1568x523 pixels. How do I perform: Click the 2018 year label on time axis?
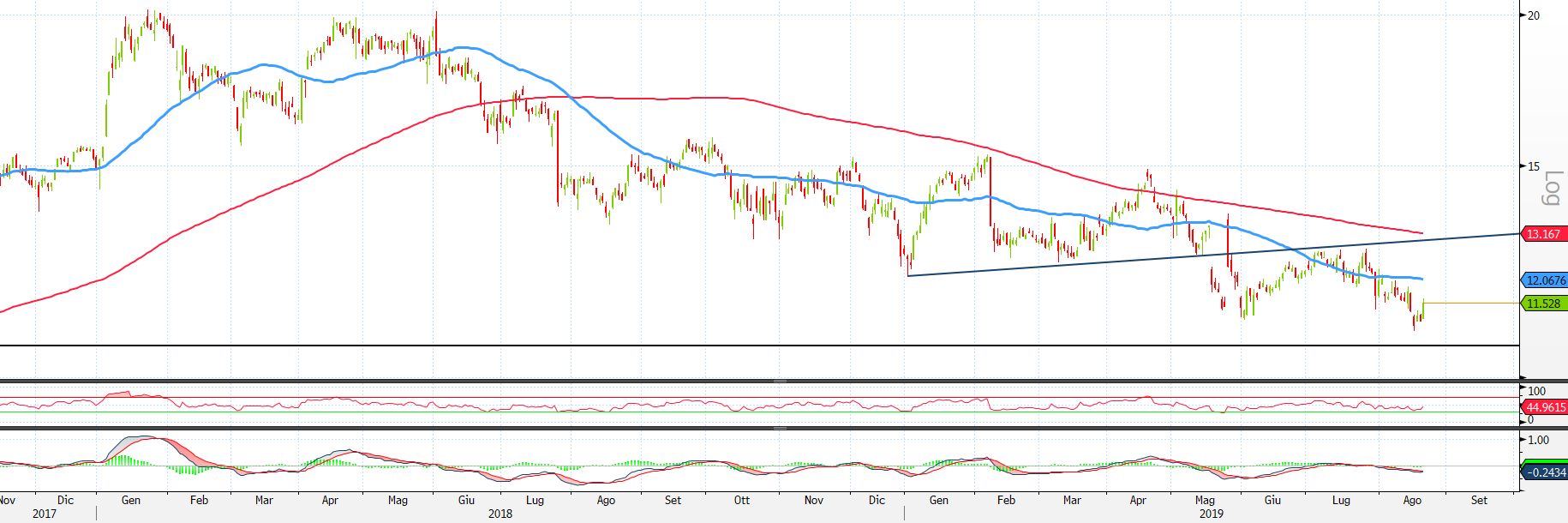pyautogui.click(x=500, y=514)
